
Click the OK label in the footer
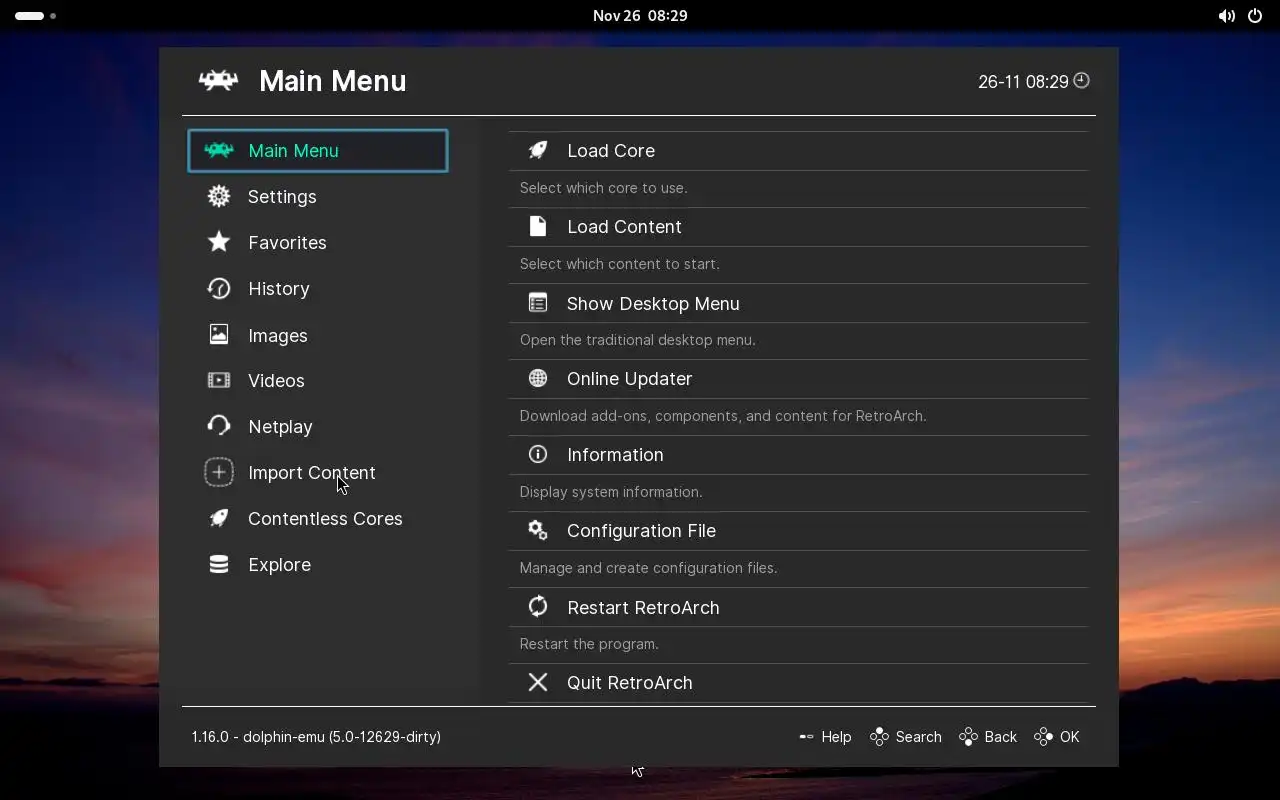[x=1070, y=737]
